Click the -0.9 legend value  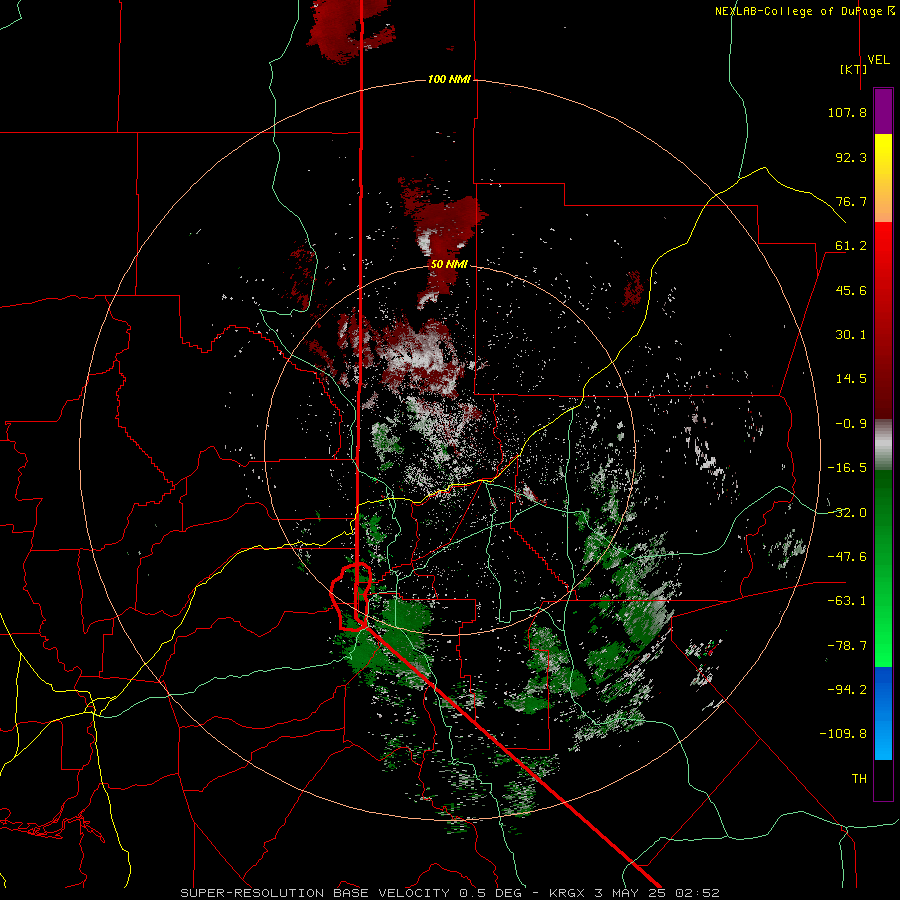coord(851,424)
